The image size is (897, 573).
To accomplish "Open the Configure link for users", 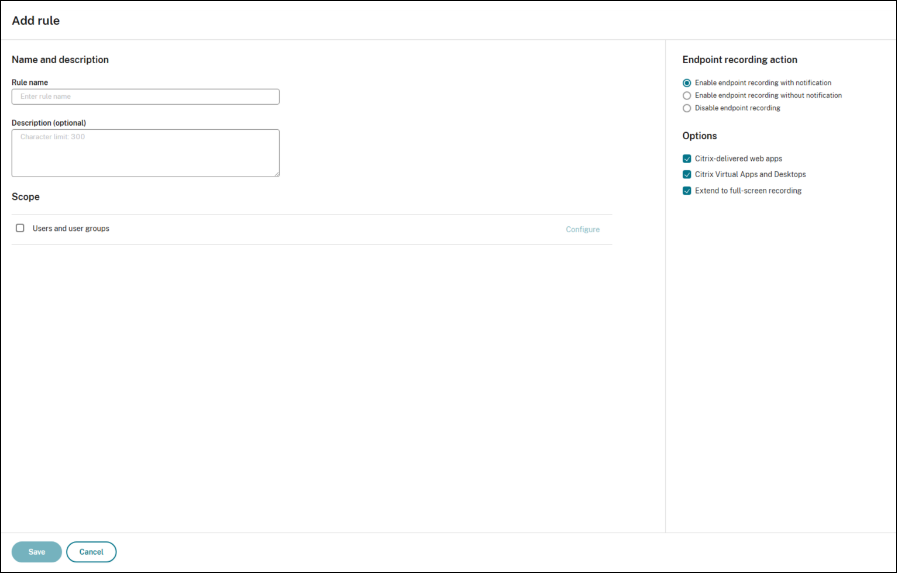I will [x=582, y=229].
